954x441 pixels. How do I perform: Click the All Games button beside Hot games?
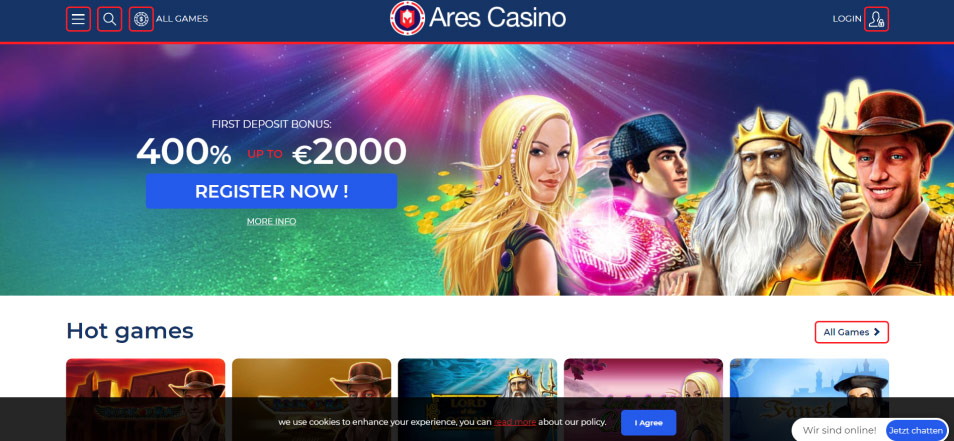click(x=852, y=332)
